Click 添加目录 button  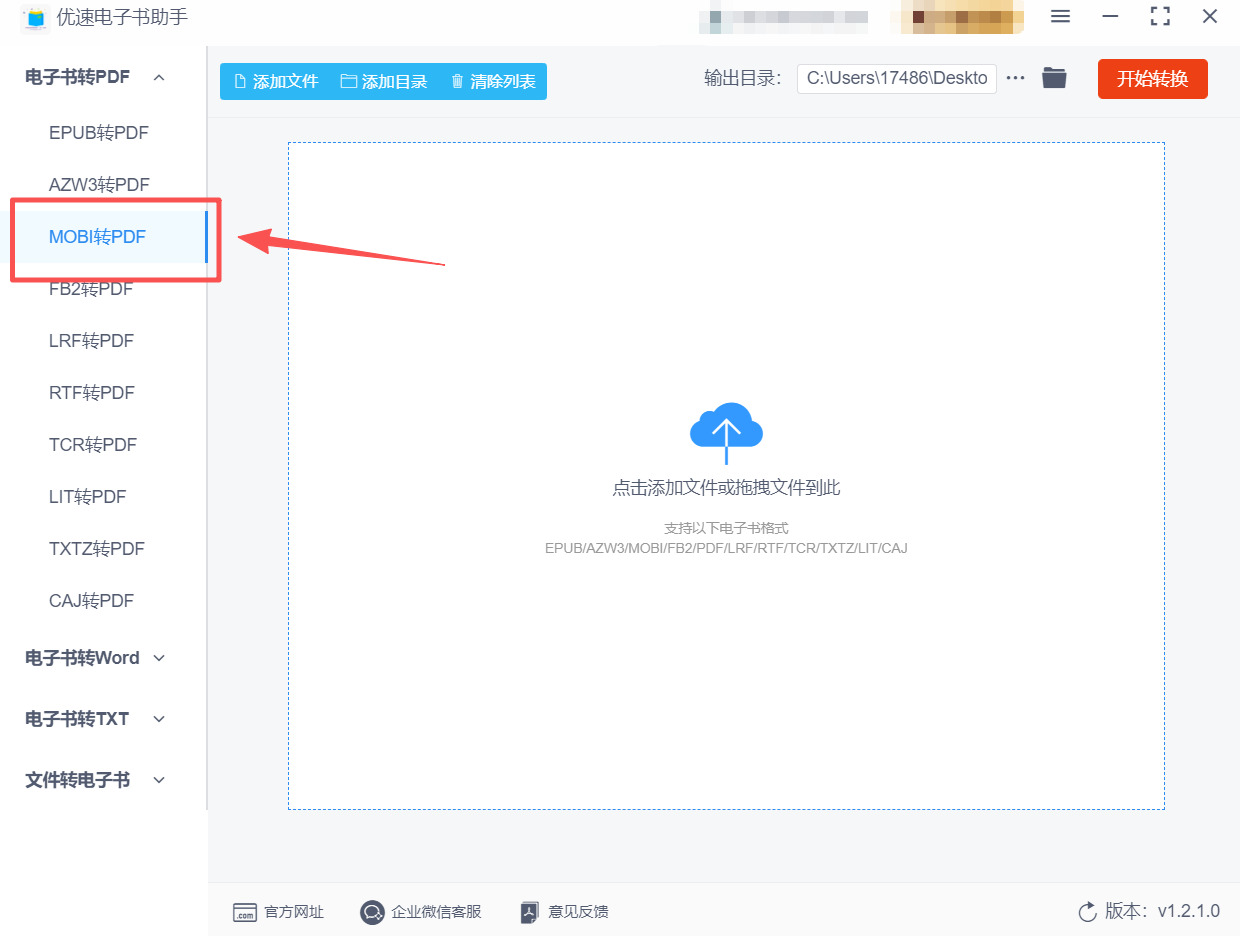(x=384, y=82)
